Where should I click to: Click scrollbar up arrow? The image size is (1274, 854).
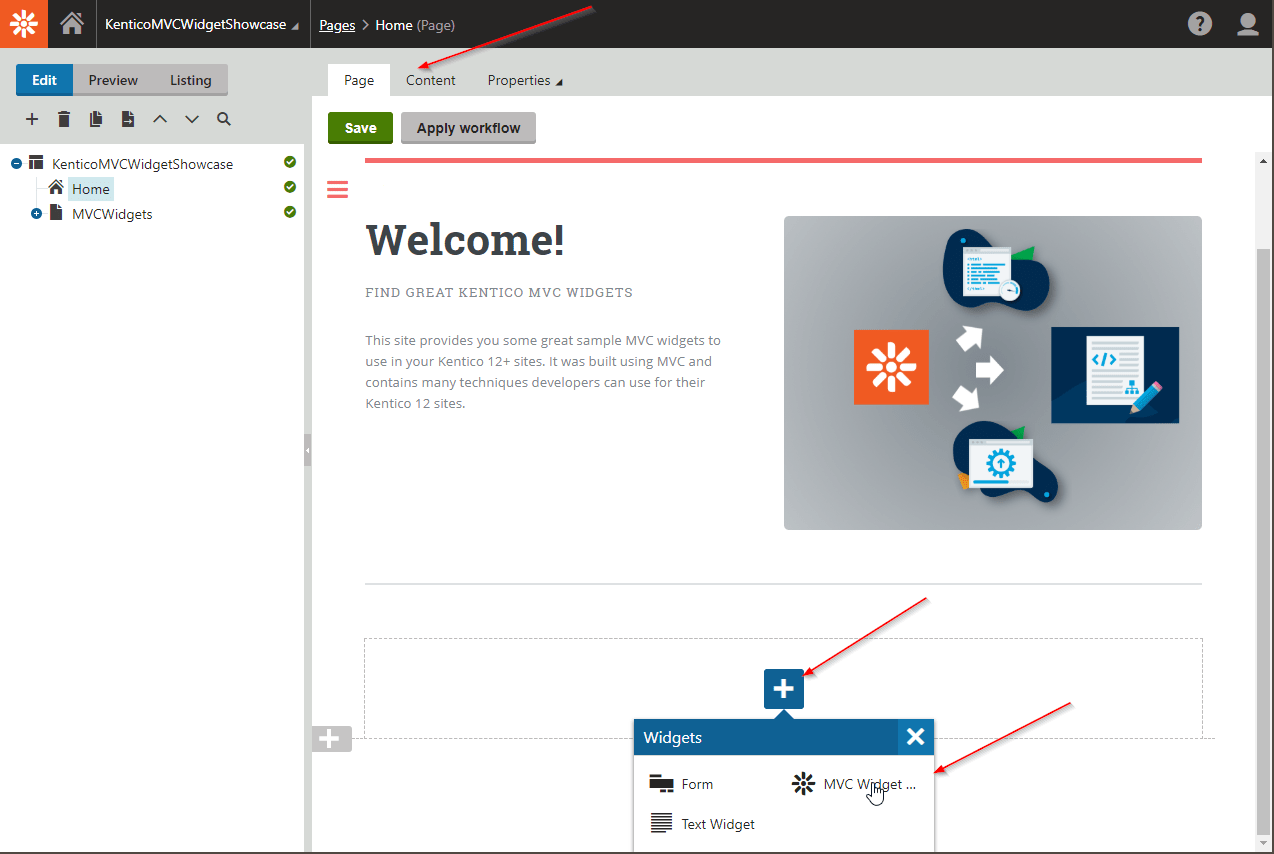tap(1264, 160)
